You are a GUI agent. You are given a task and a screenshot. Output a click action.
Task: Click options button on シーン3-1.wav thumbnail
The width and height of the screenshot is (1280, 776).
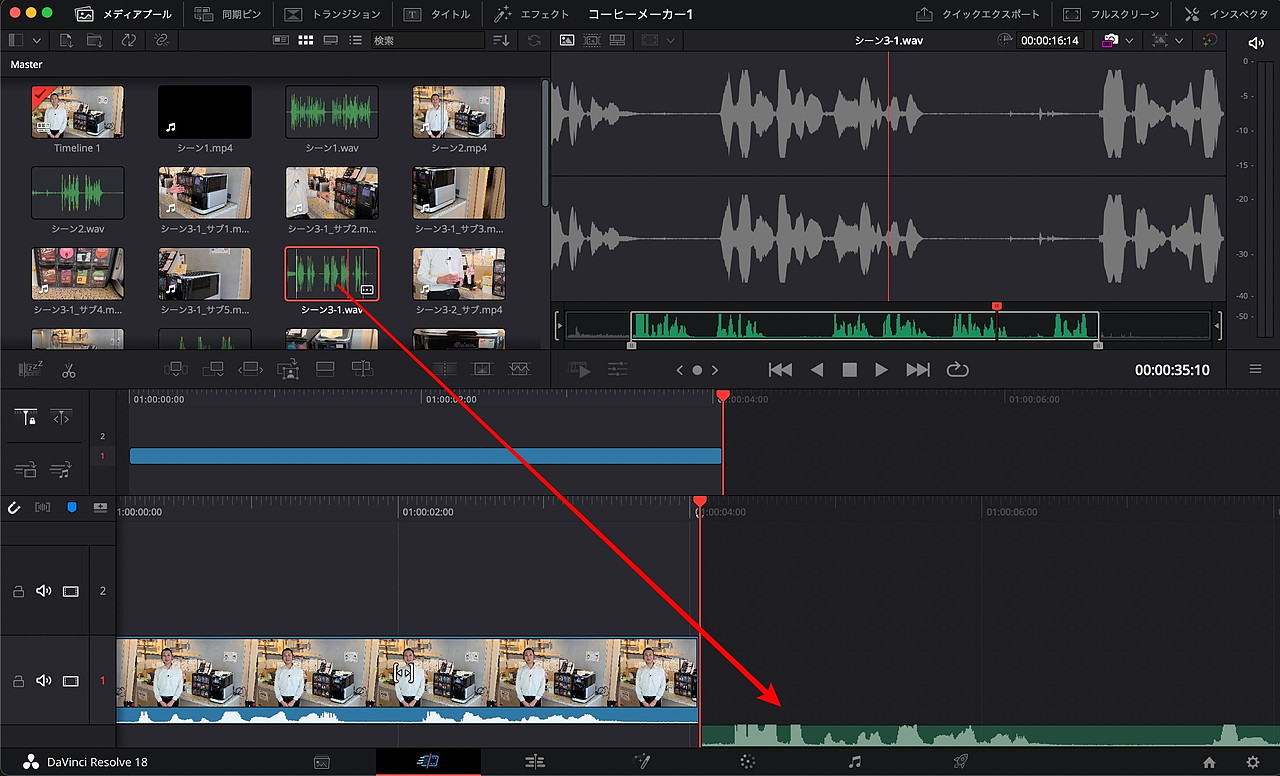(x=367, y=289)
